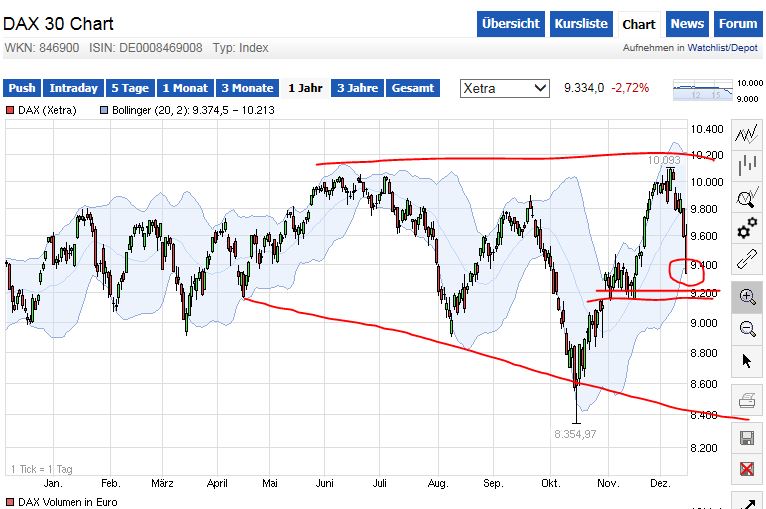766x509 pixels.
Task: Click the red X delete icon
Action: (746, 468)
